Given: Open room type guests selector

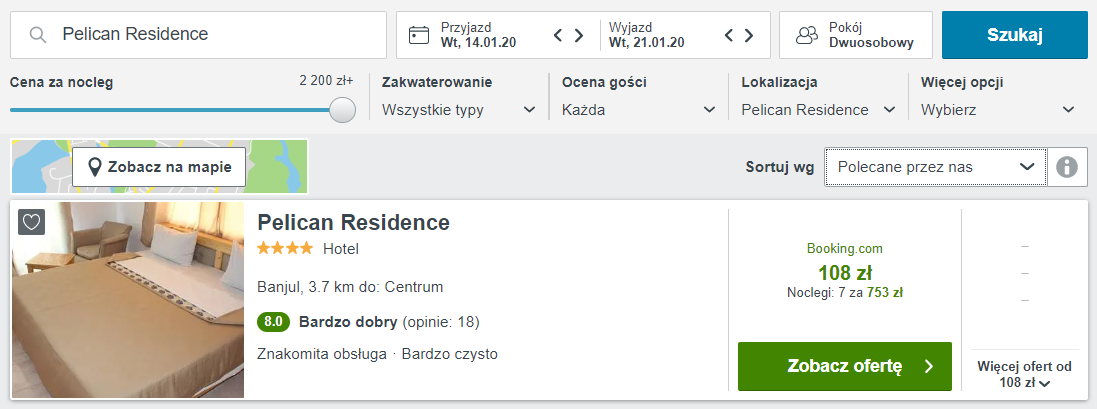Looking at the screenshot, I should pyautogui.click(x=855, y=35).
